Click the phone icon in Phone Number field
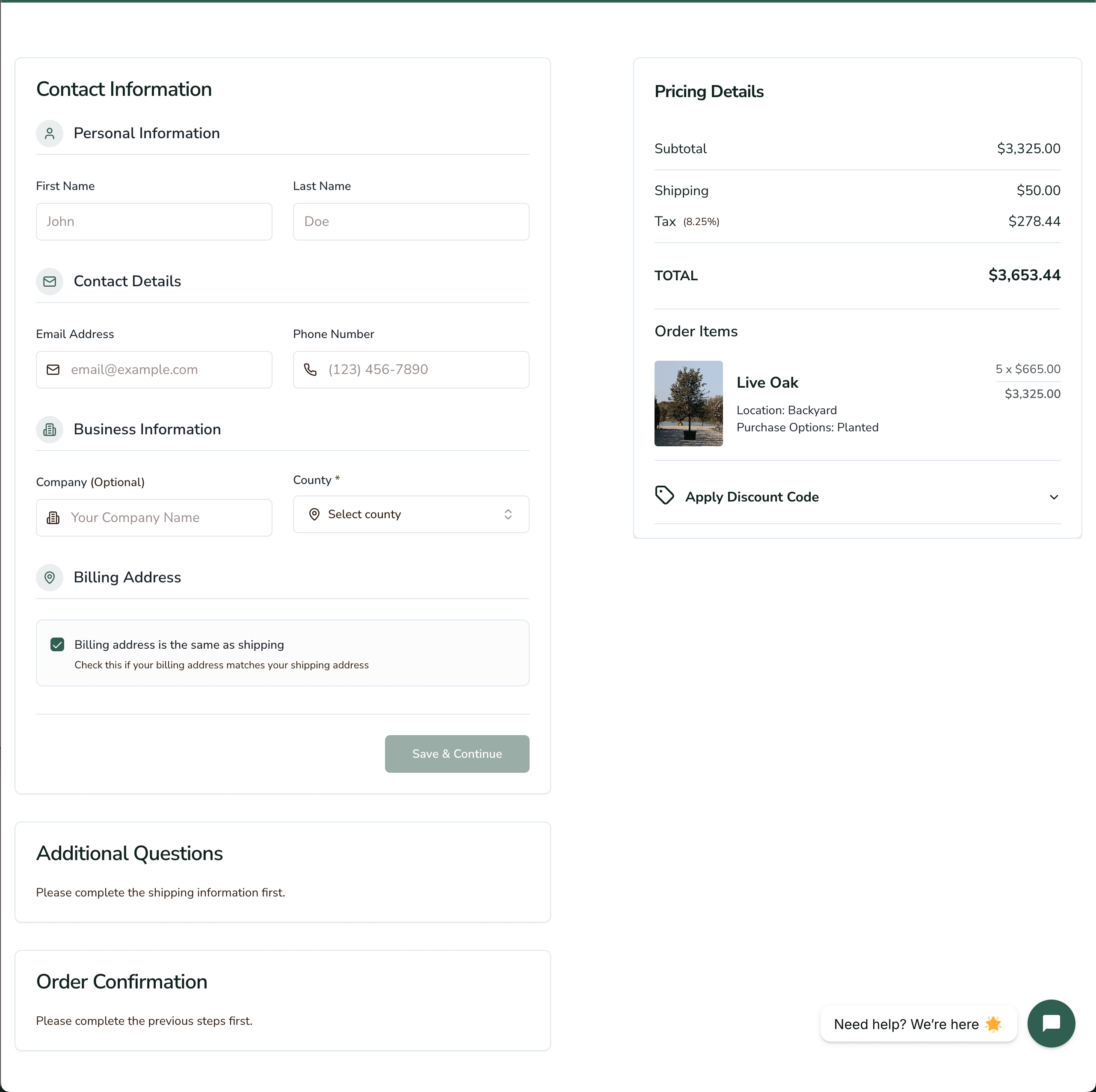 point(310,369)
